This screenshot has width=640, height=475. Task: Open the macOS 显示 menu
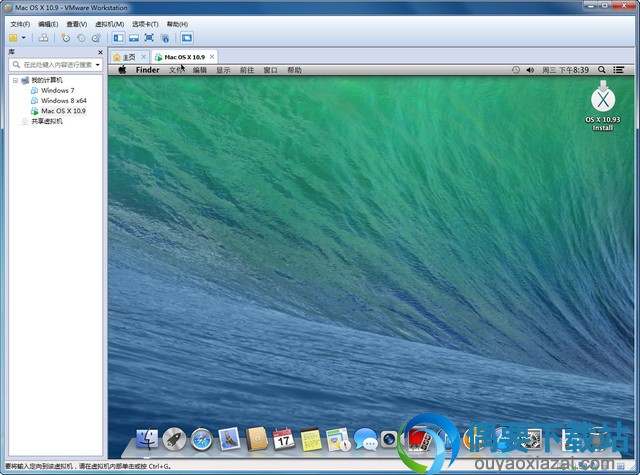pos(223,70)
